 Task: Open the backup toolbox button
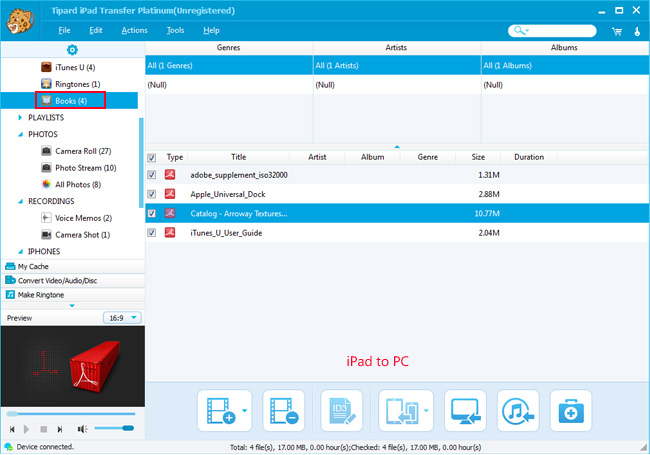[571, 411]
